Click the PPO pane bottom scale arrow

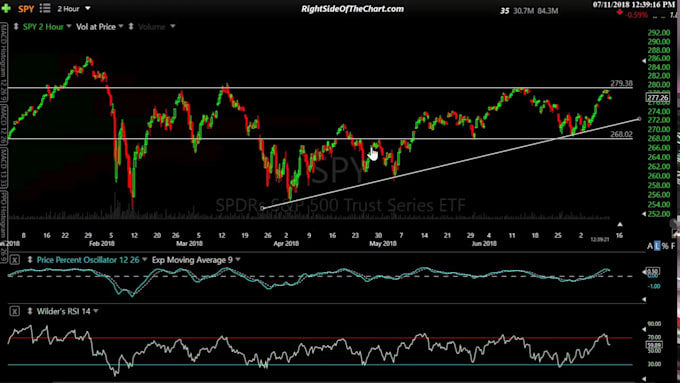click(644, 299)
